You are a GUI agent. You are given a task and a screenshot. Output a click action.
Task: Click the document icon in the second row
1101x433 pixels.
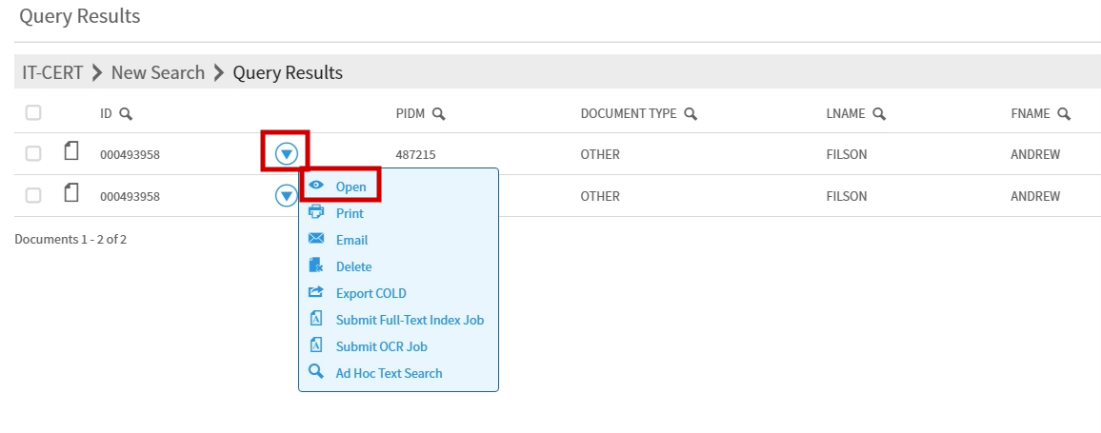71,195
